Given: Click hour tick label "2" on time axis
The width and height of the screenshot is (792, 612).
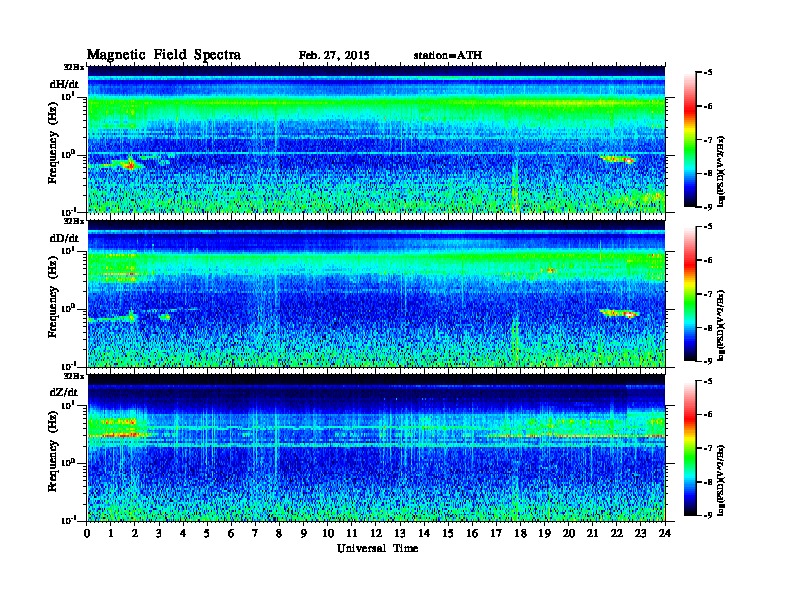Looking at the screenshot, I should (x=136, y=533).
